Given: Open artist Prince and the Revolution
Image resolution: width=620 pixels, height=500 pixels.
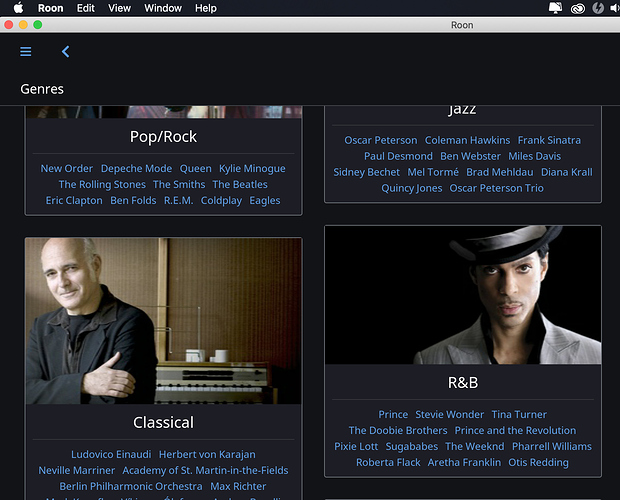Looking at the screenshot, I should click(x=515, y=430).
